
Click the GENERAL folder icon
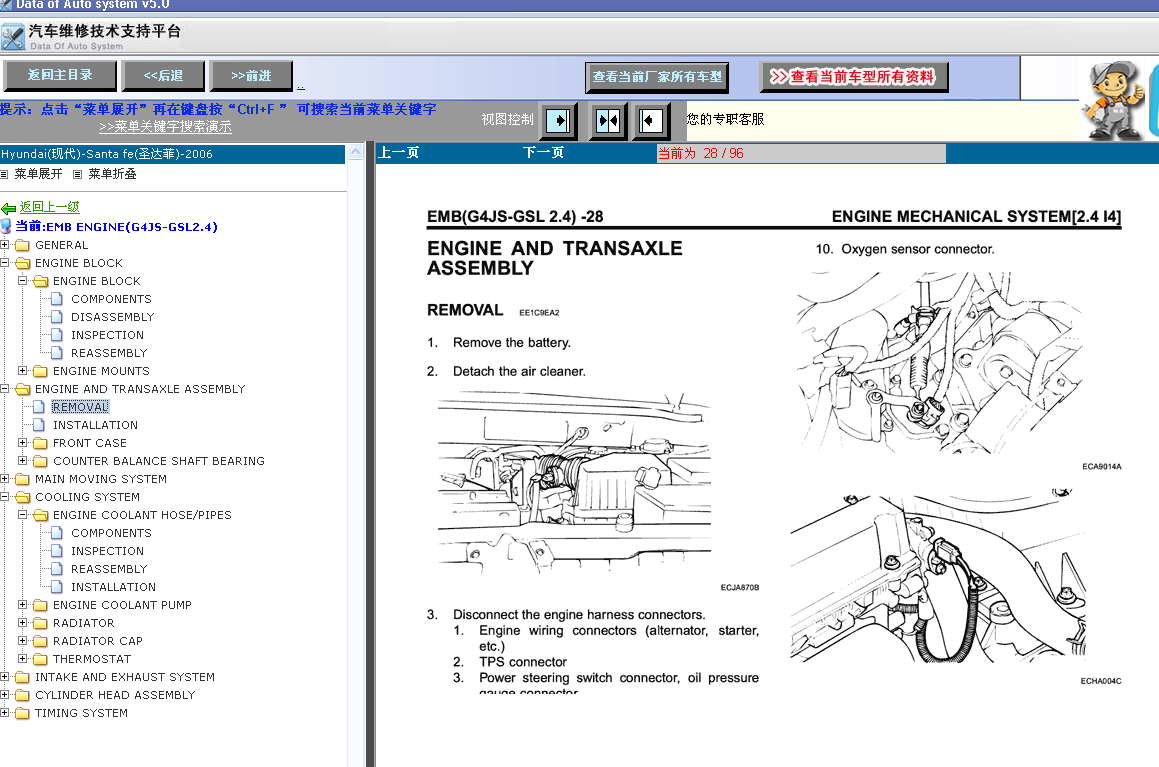(x=23, y=245)
